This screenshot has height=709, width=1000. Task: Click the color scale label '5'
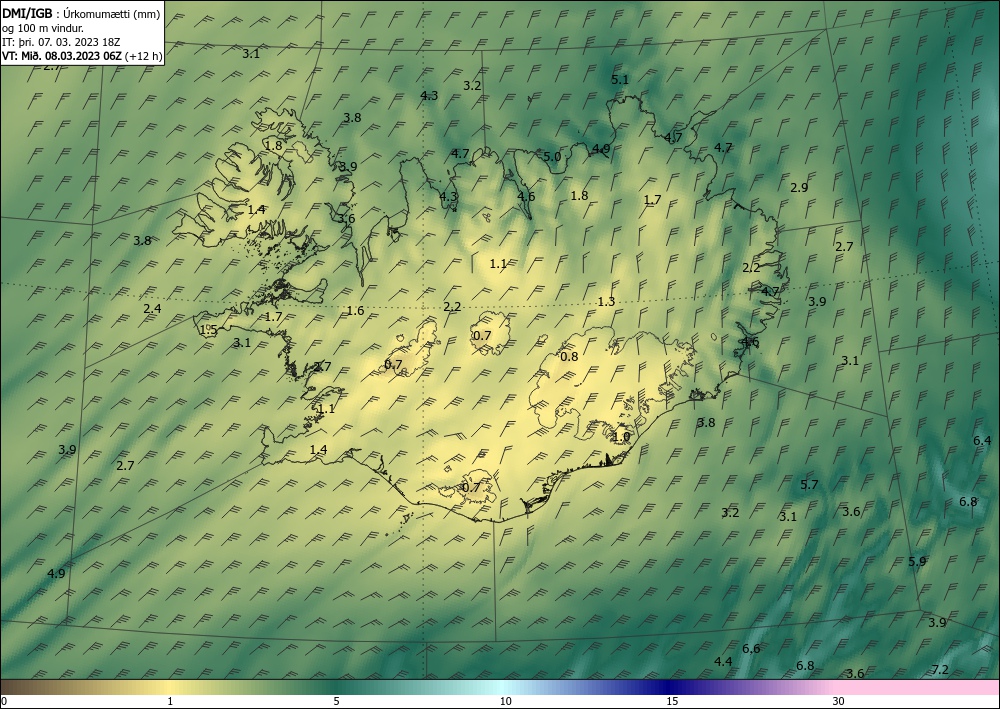point(336,702)
